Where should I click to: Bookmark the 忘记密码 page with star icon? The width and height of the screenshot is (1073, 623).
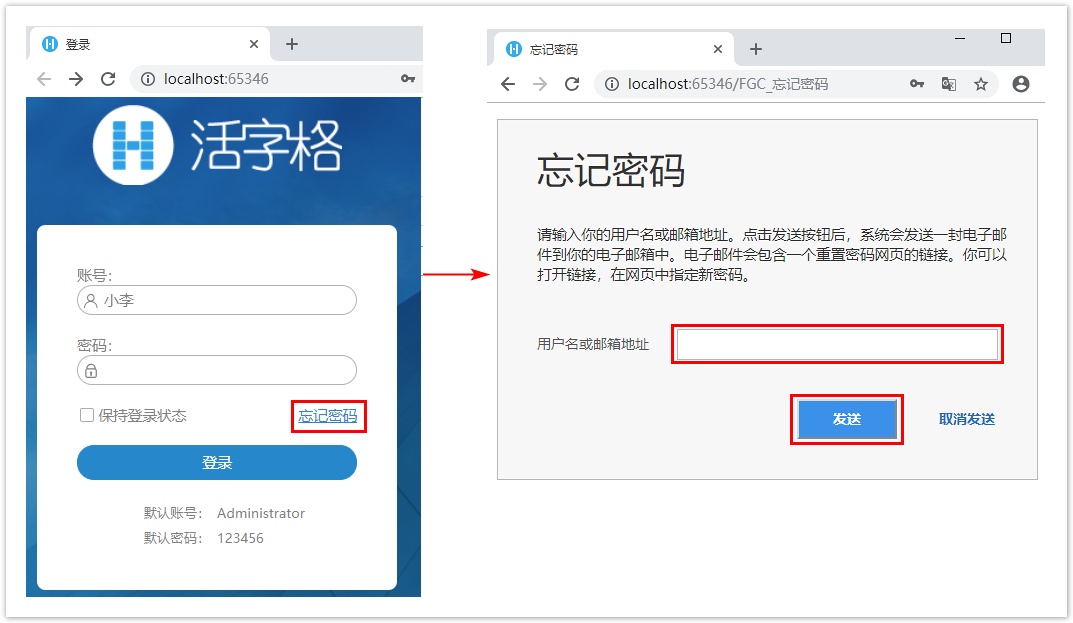click(981, 84)
